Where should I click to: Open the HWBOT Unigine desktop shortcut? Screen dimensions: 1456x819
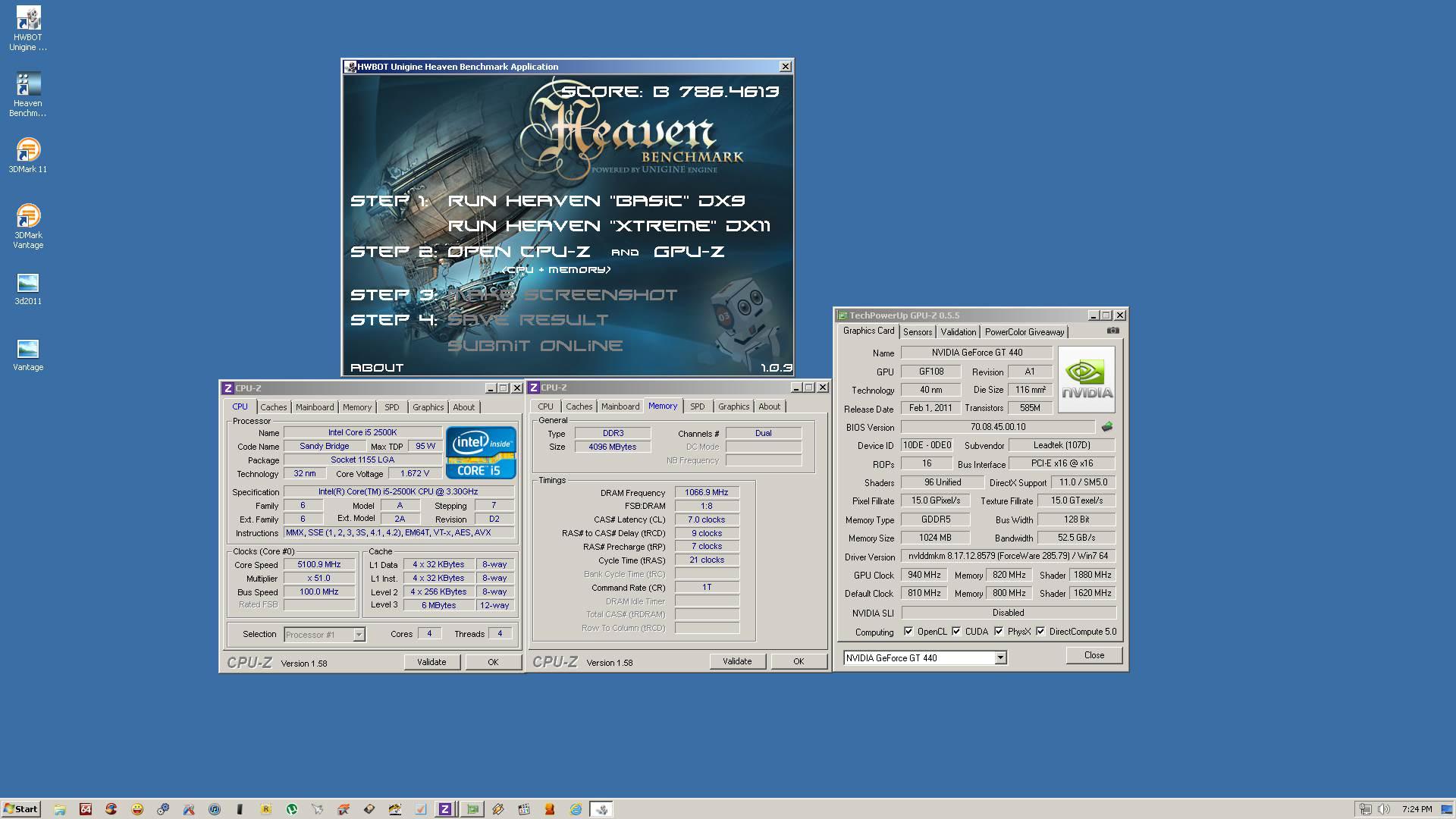pyautogui.click(x=28, y=29)
